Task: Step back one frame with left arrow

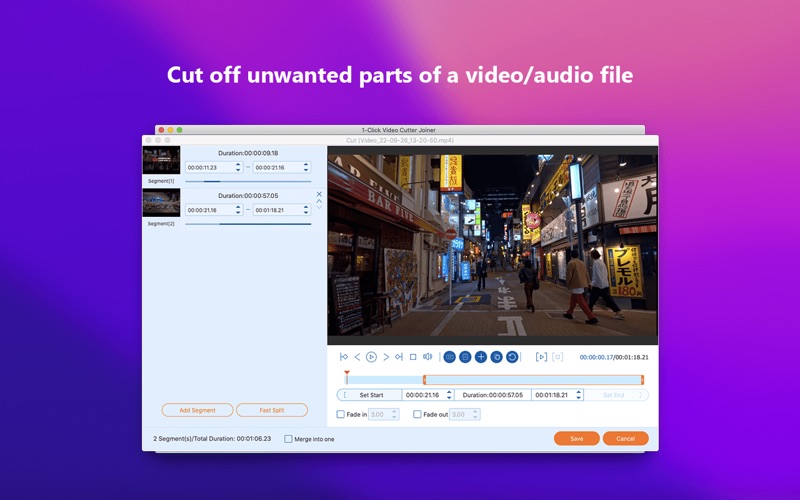Action: click(357, 357)
